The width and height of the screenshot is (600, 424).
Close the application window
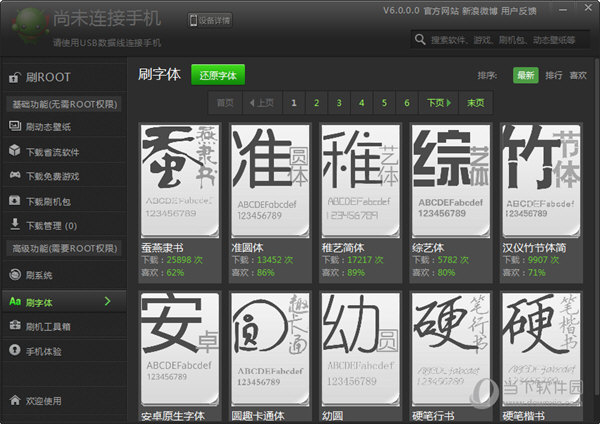pos(588,8)
